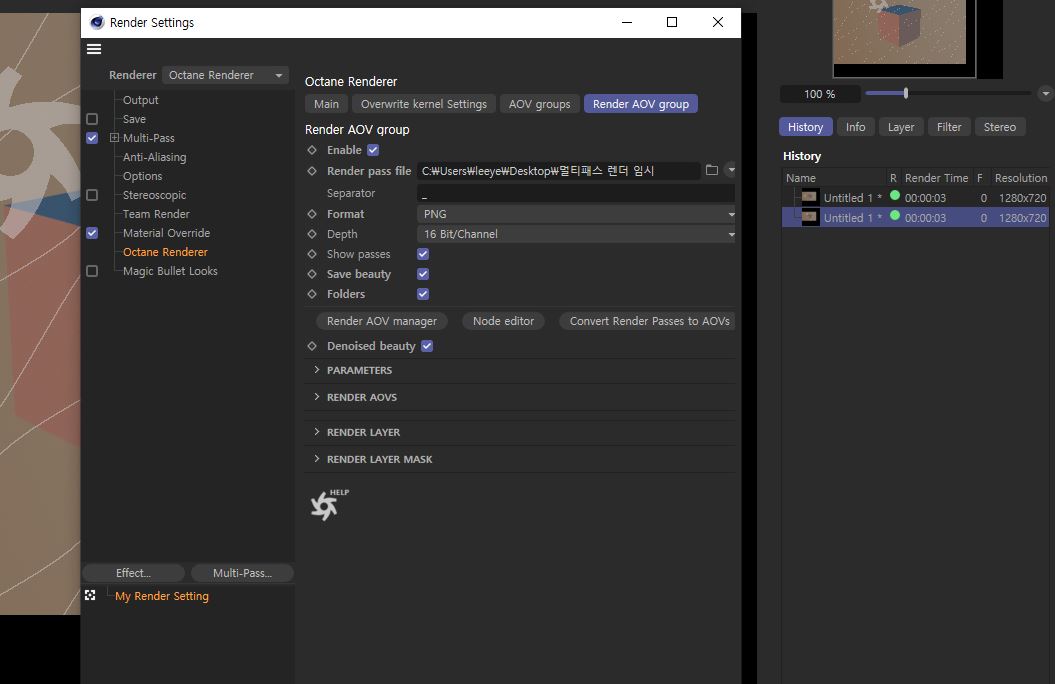
Task: Click the keyframe diamond next to Render pass file
Action: coord(312,171)
